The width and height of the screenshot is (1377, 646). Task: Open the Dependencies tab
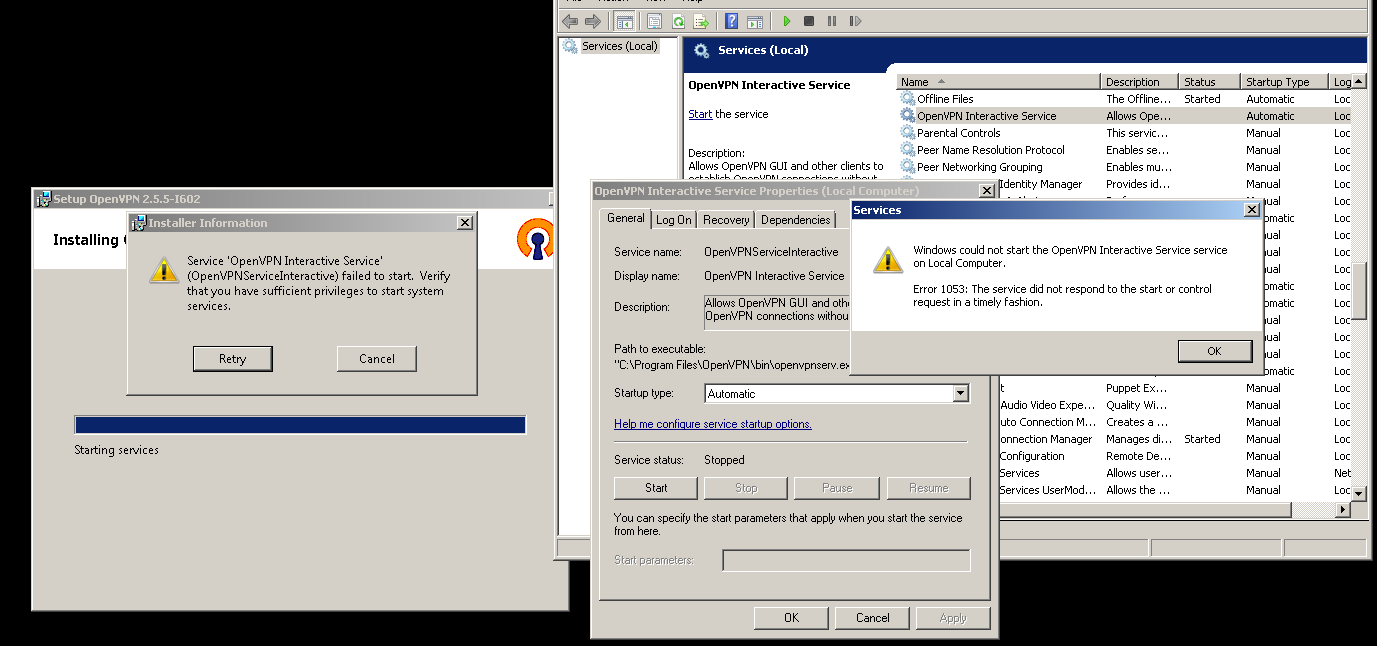point(796,220)
